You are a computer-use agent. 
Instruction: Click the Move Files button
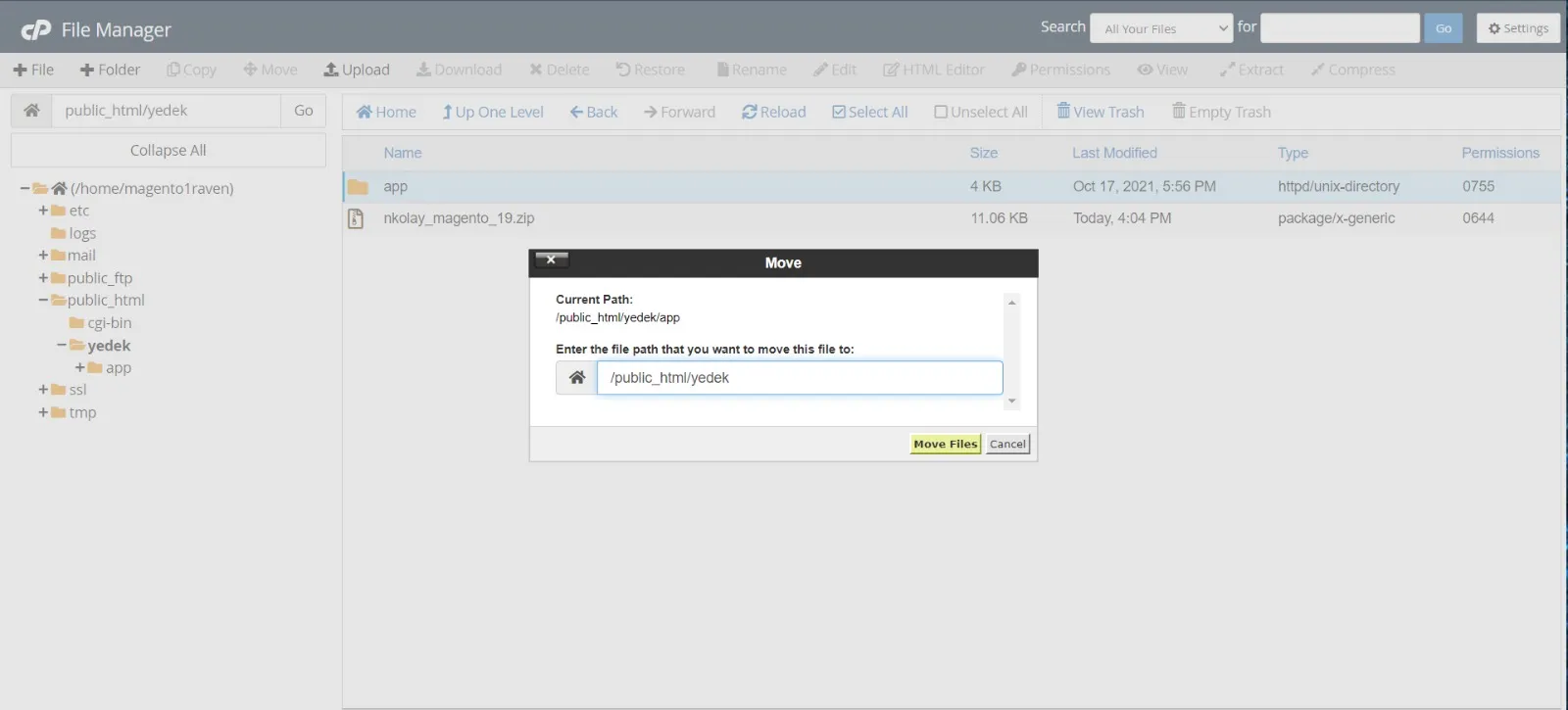[x=945, y=444]
